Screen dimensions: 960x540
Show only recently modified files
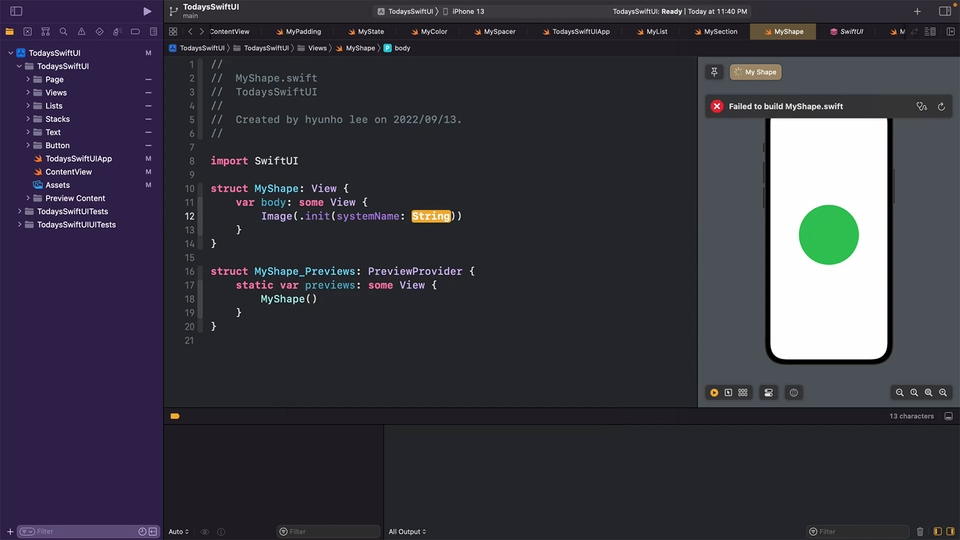(142, 531)
